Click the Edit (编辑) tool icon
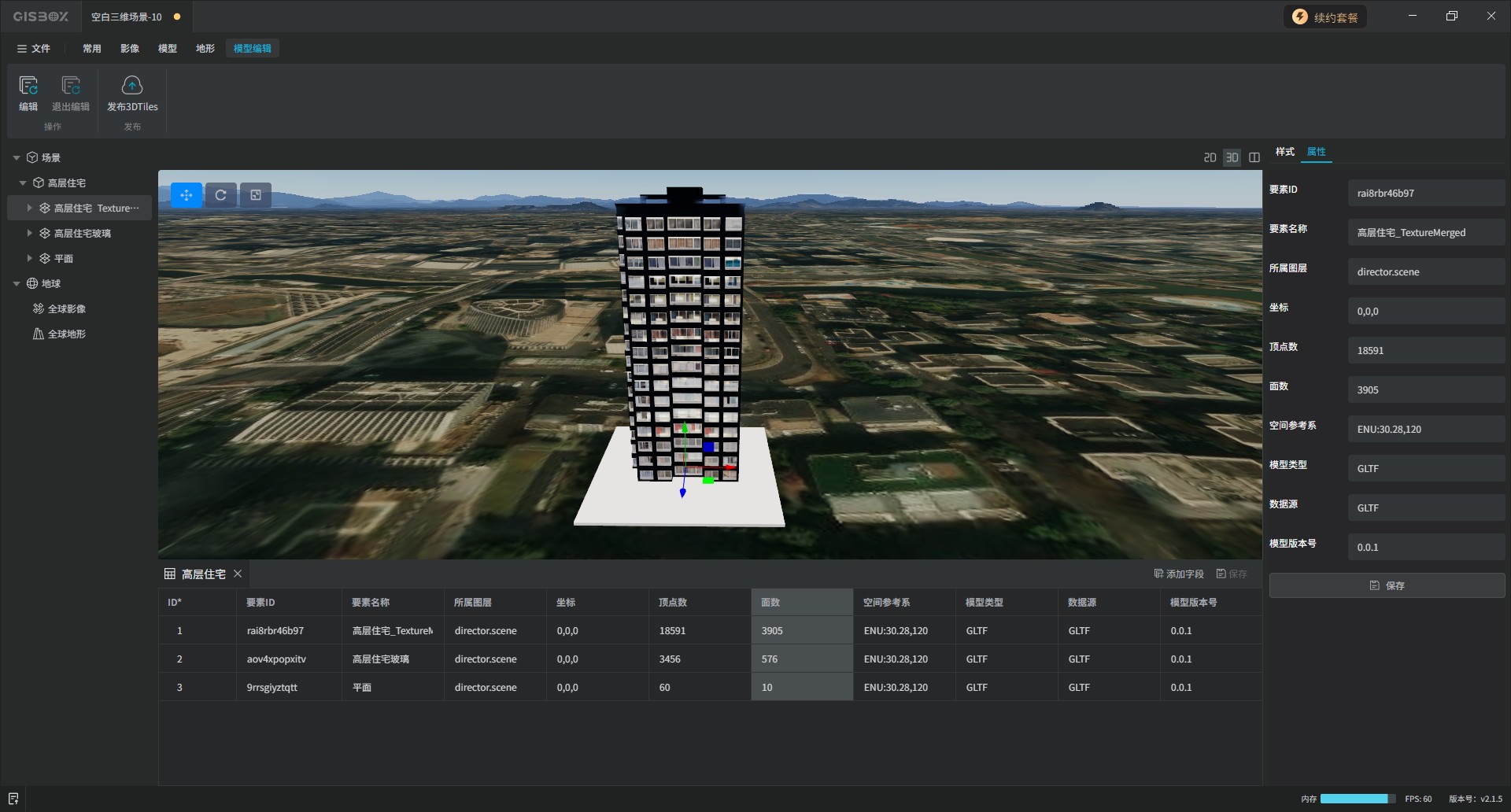The image size is (1511, 812). point(28,86)
